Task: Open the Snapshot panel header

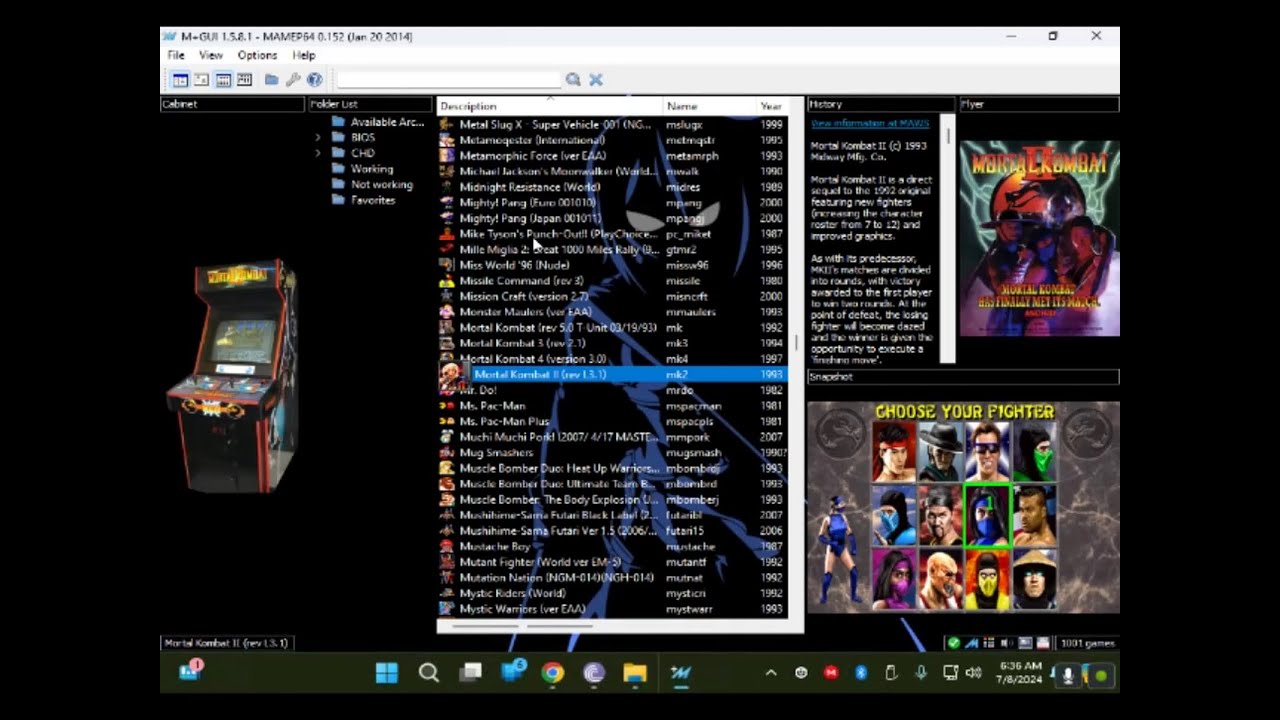Action: point(963,377)
